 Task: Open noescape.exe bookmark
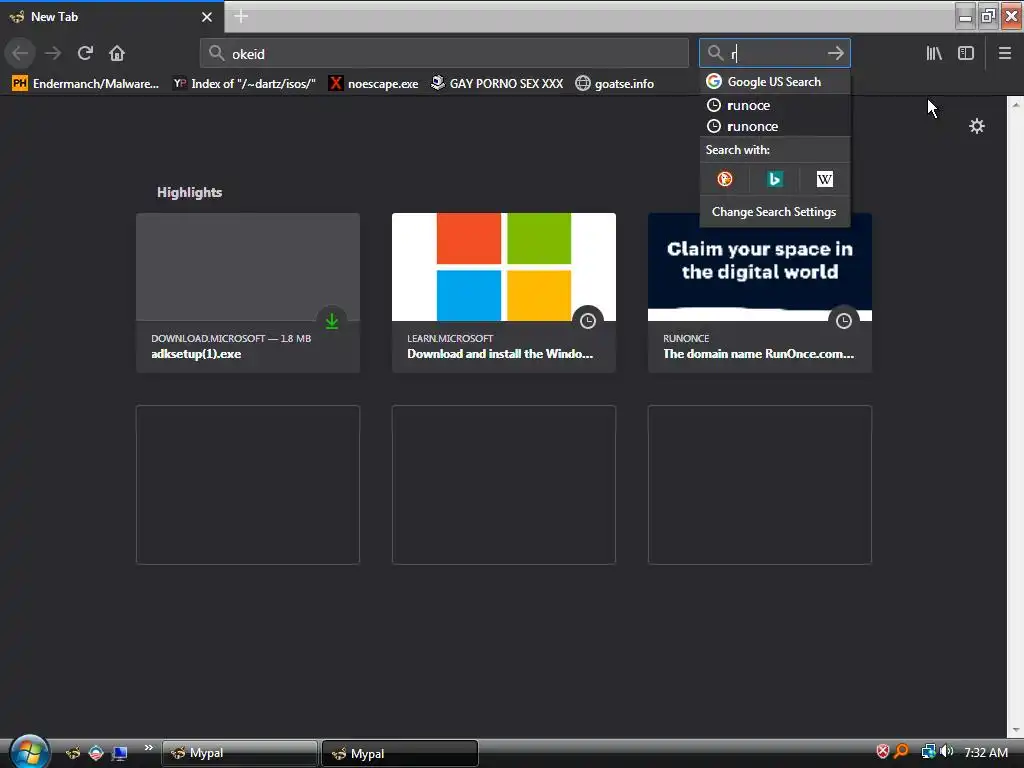click(374, 84)
